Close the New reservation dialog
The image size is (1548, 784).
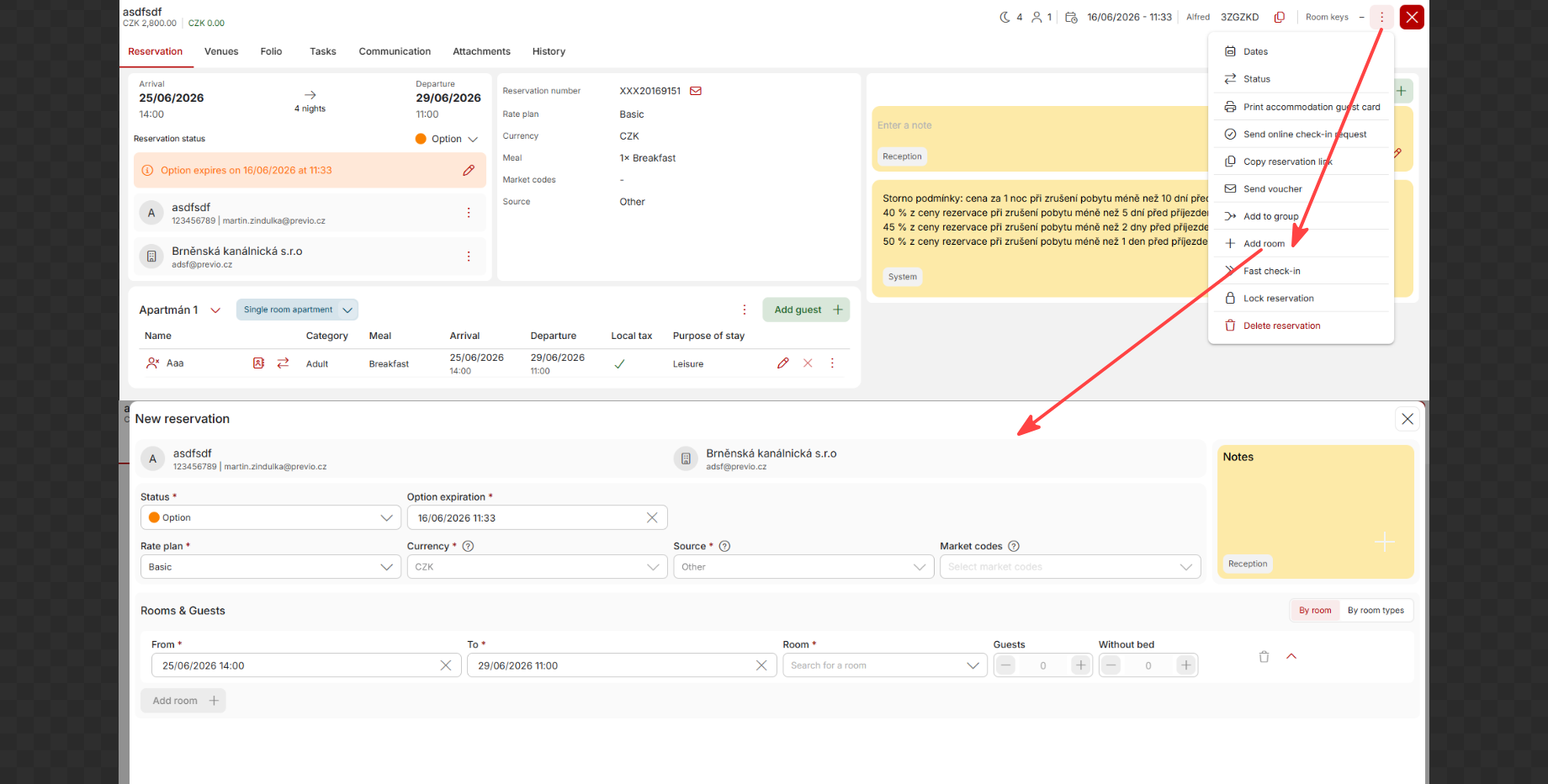[1408, 419]
